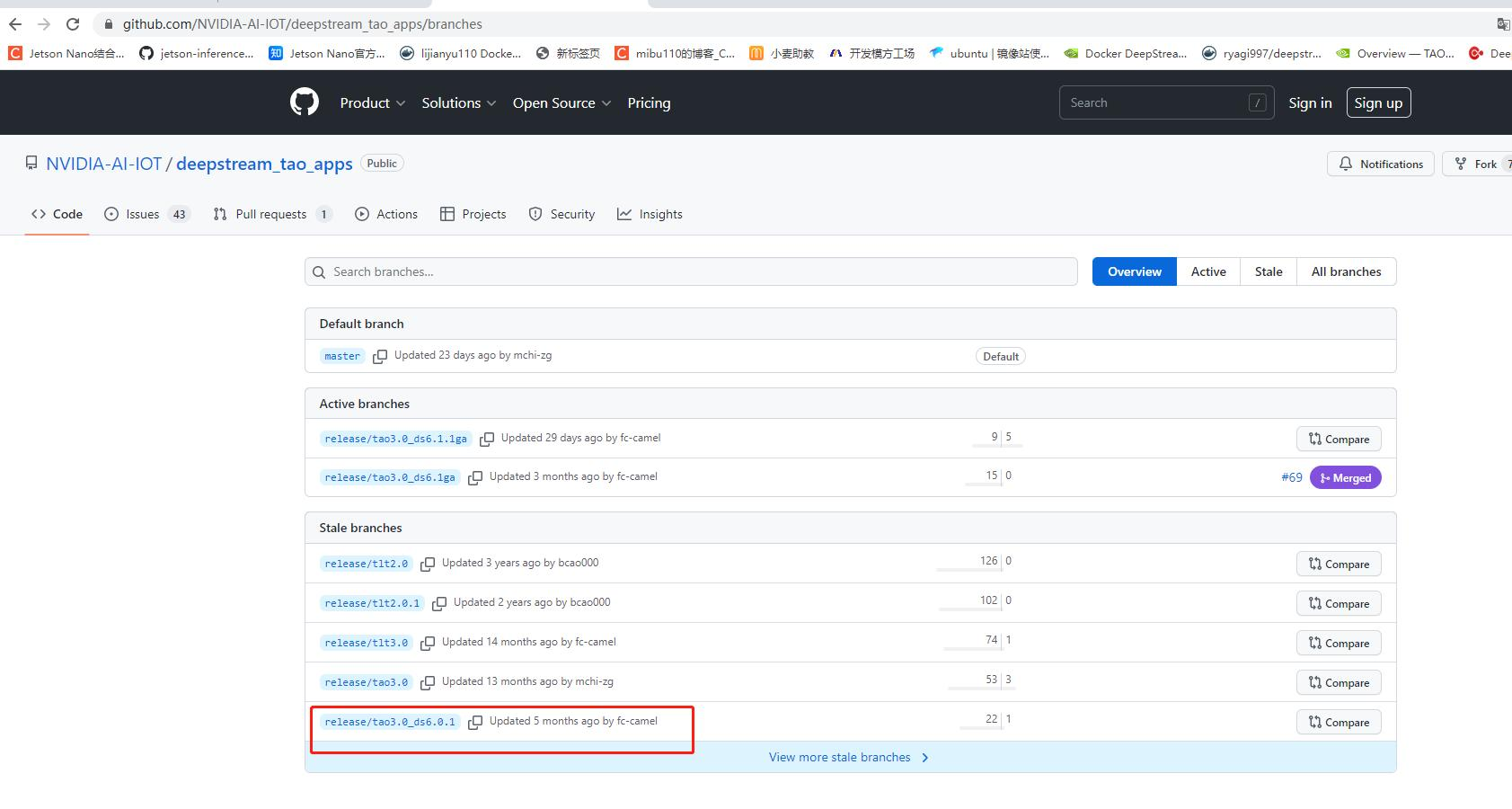Image resolution: width=1512 pixels, height=809 pixels.
Task: Open the 新标签页 bookmark
Action: point(568,54)
